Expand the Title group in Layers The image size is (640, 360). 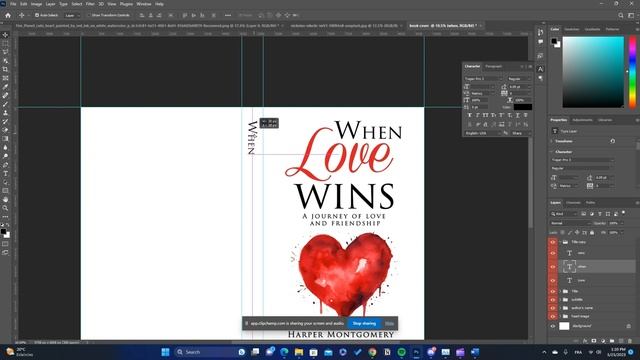560,291
